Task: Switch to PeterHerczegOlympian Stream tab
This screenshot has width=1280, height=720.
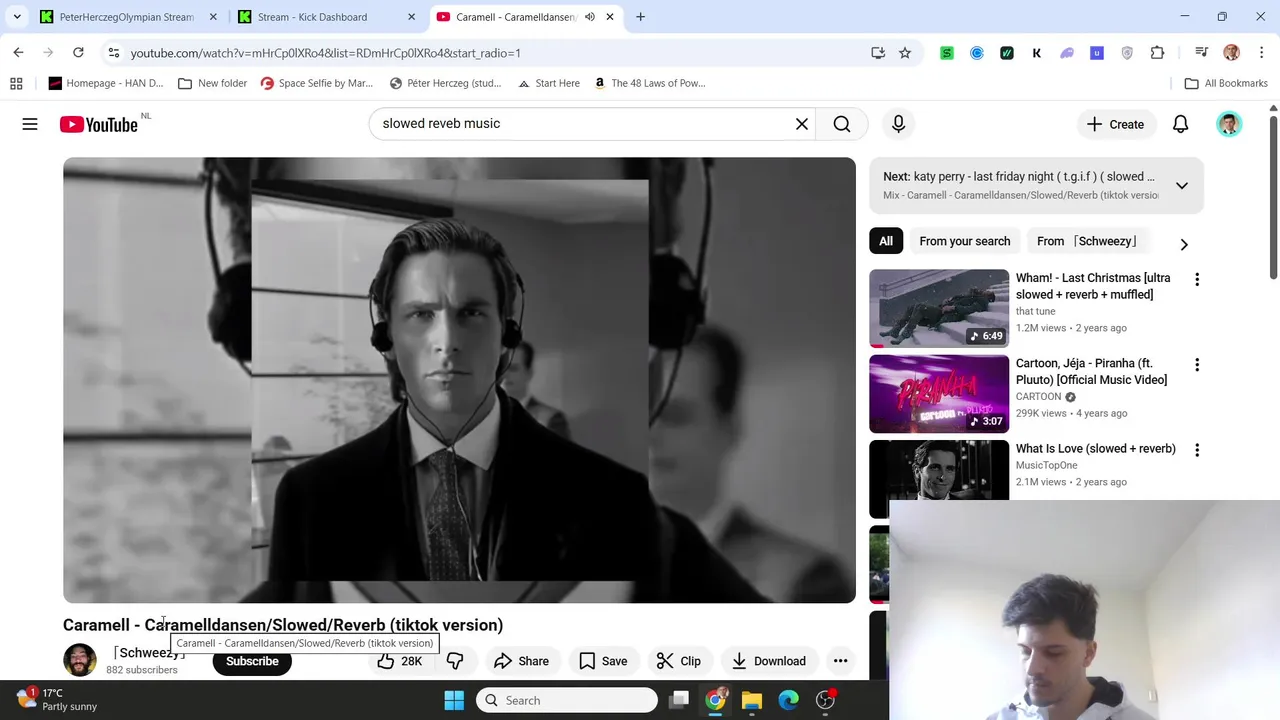Action: click(x=127, y=17)
